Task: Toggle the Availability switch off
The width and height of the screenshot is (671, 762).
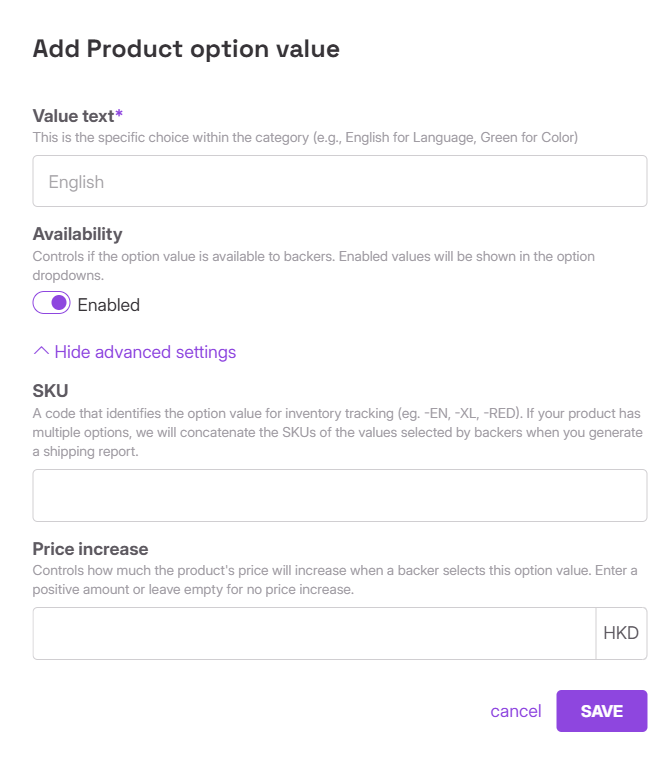Action: 52,303
